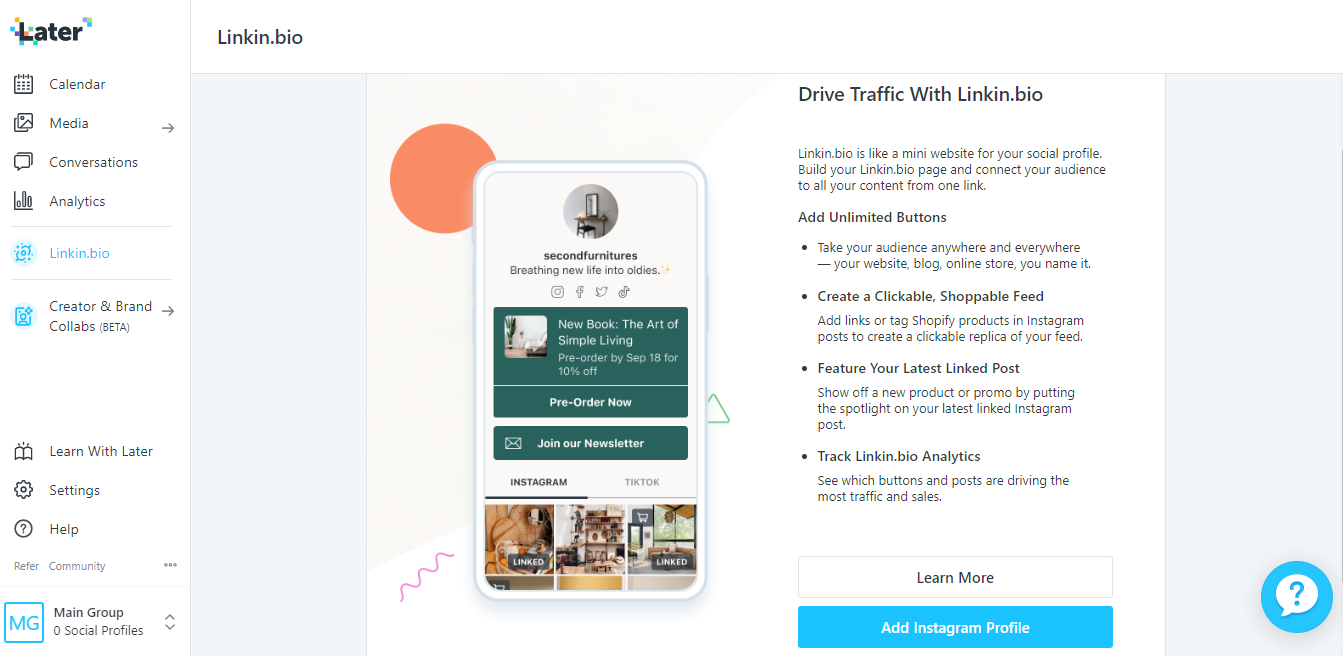Open the Main Group switcher chevrons

[x=170, y=622]
